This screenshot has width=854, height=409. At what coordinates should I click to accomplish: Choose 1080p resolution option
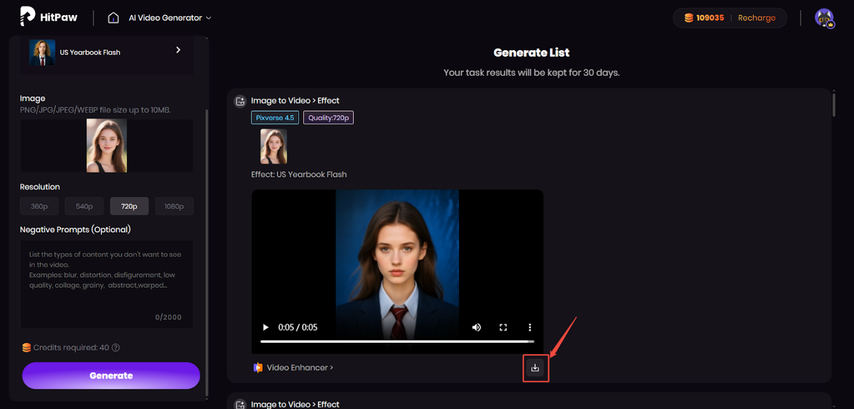174,206
